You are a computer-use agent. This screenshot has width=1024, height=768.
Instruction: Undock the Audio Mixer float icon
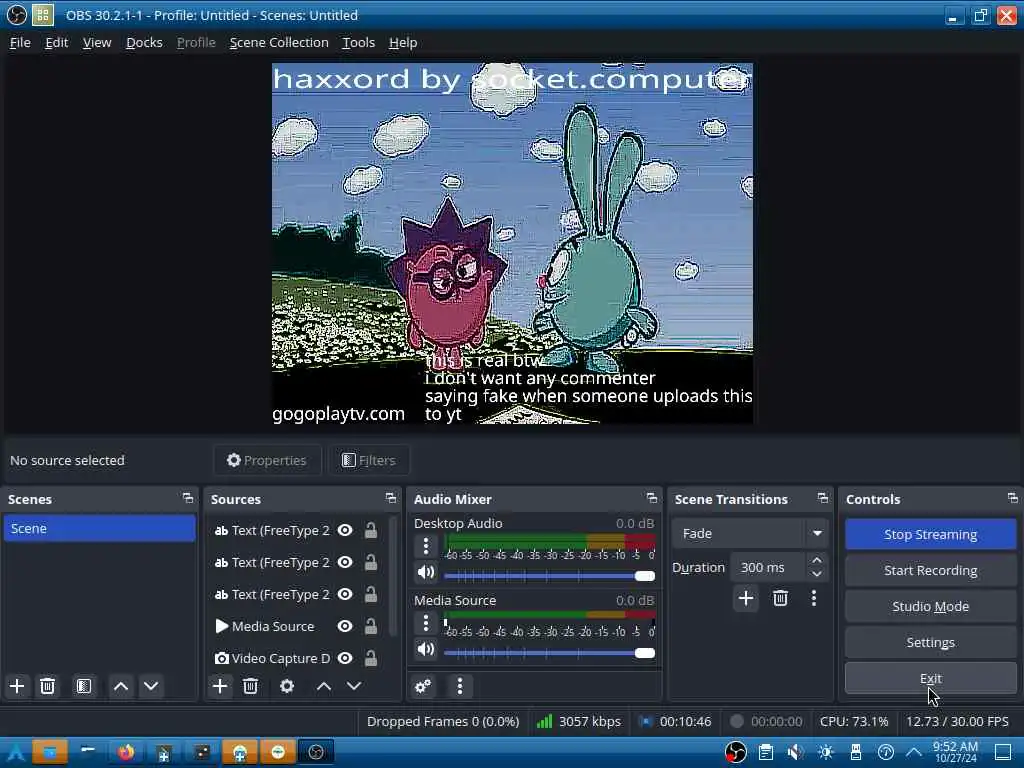[652, 498]
